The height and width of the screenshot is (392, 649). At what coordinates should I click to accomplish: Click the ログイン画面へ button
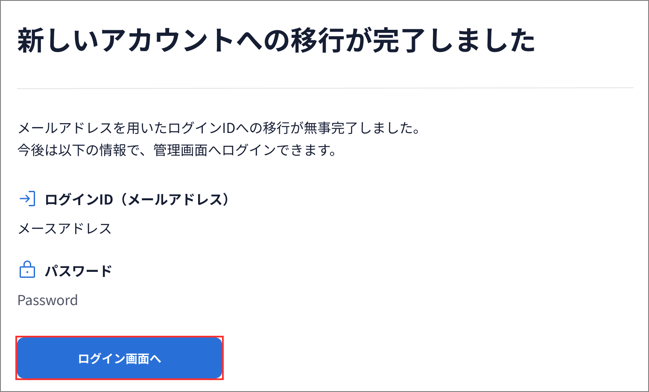tap(120, 358)
